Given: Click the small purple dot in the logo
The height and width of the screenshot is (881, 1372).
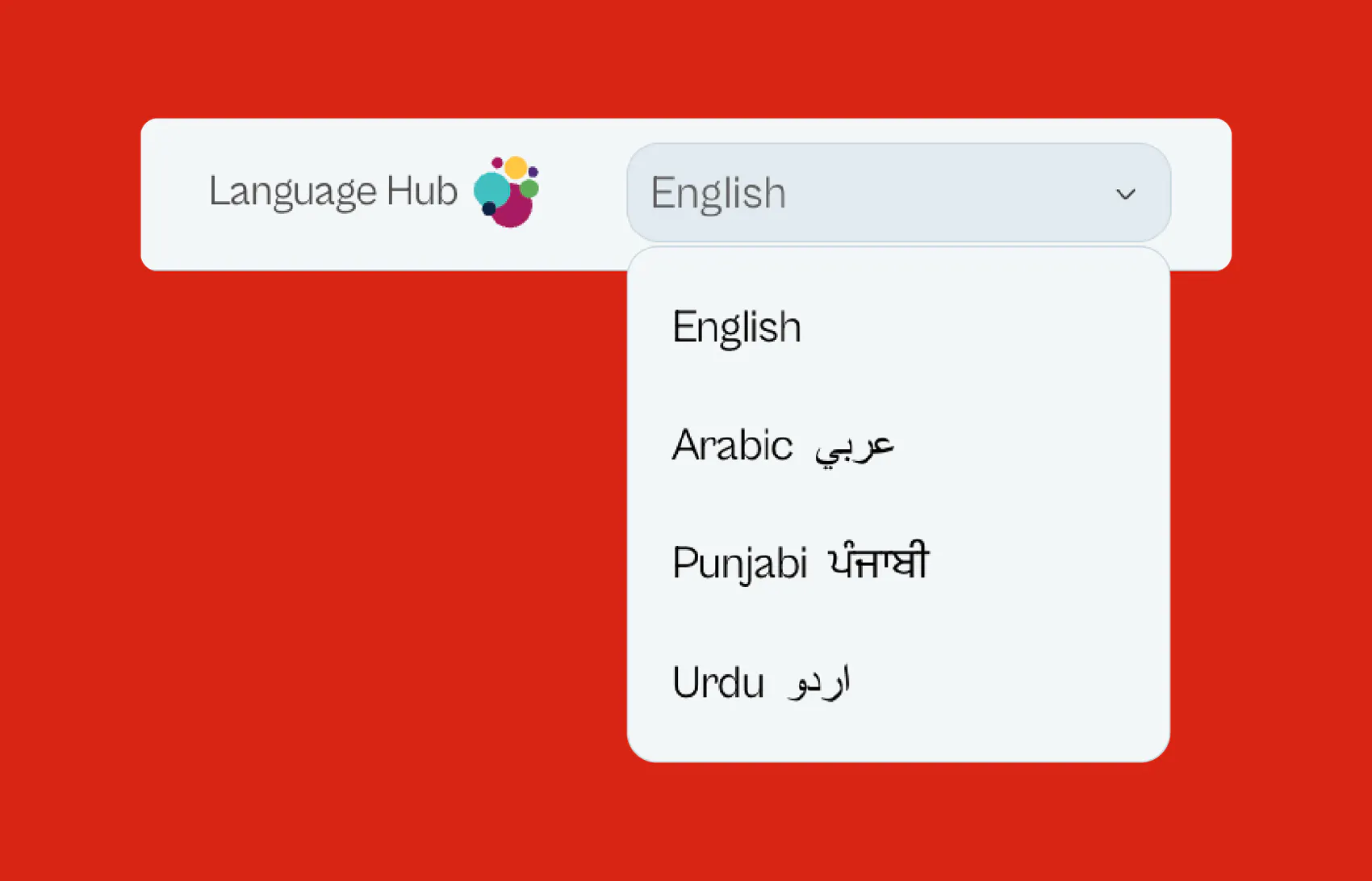Looking at the screenshot, I should tap(533, 172).
